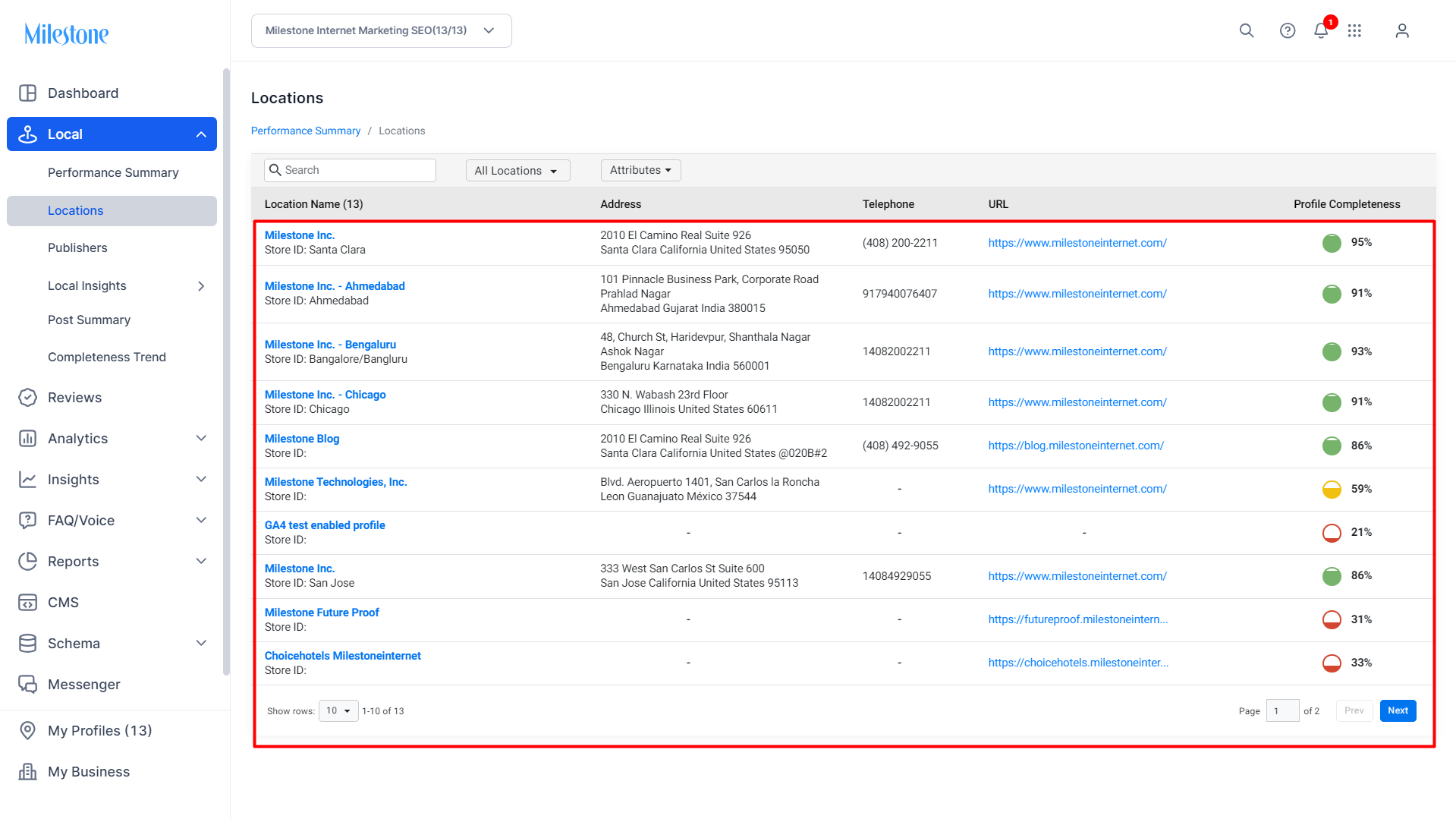Click the Insights line graph icon

[x=28, y=480]
